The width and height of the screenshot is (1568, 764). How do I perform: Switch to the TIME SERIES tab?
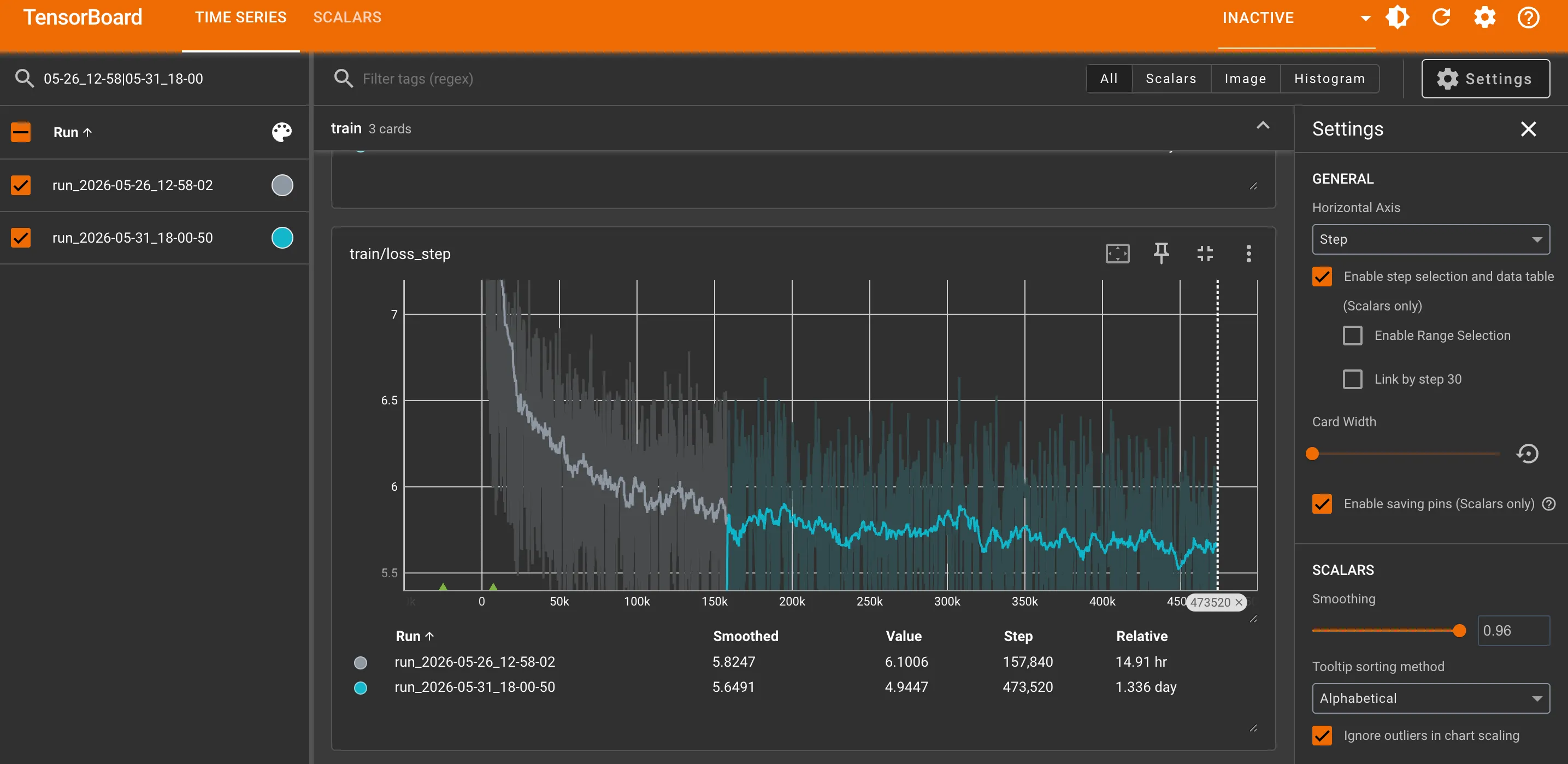[x=240, y=17]
